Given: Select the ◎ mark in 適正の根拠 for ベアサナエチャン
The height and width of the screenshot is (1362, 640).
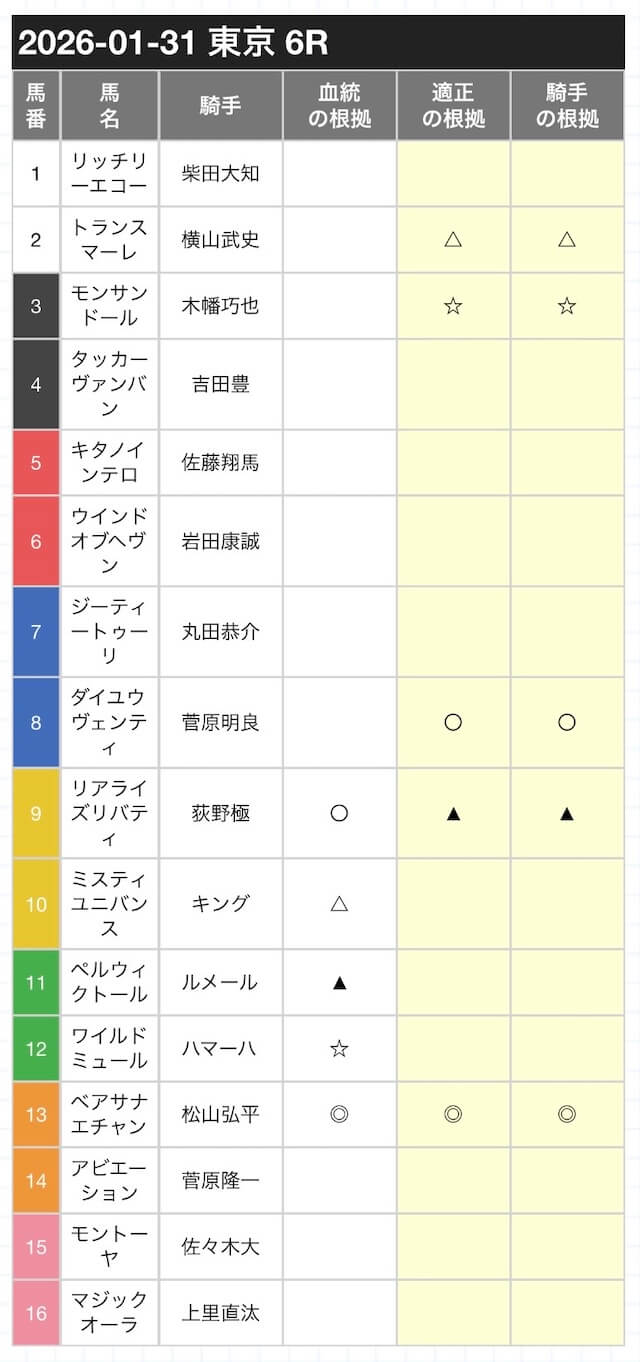Looking at the screenshot, I should pyautogui.click(x=453, y=1114).
